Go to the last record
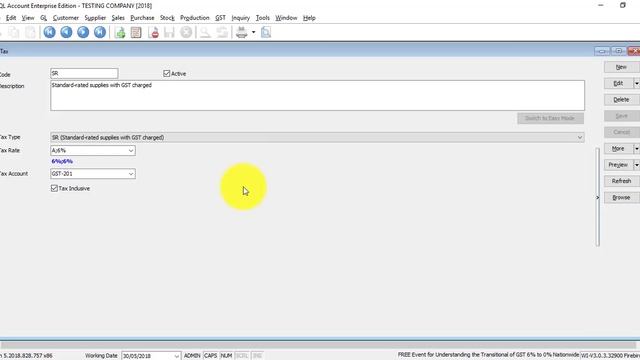 [100, 32]
